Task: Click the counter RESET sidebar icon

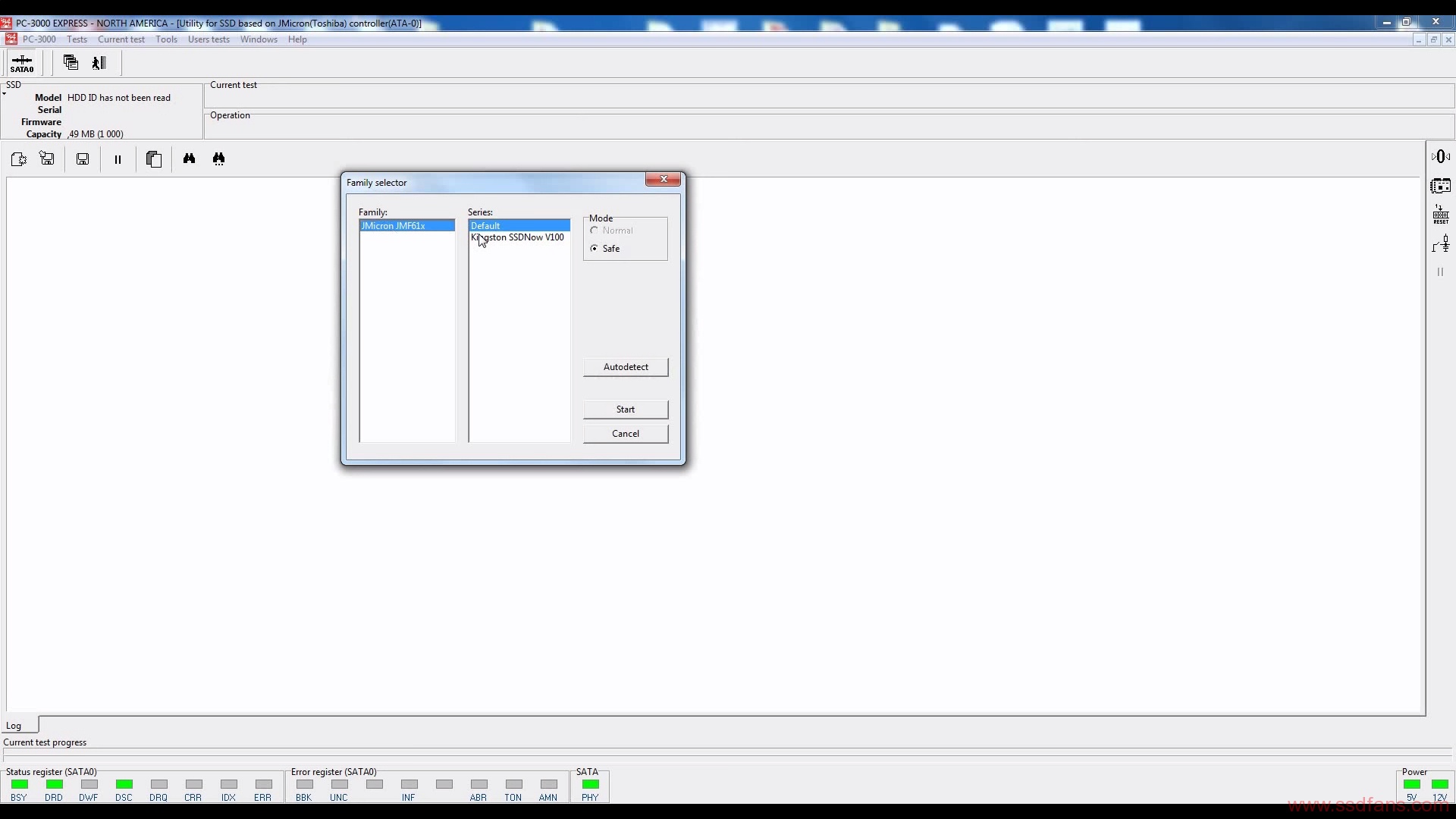Action: tap(1441, 215)
